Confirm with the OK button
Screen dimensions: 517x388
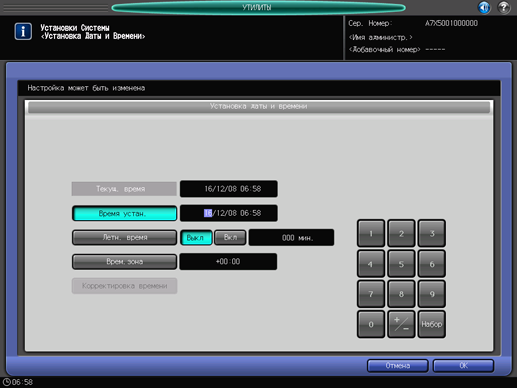463,366
